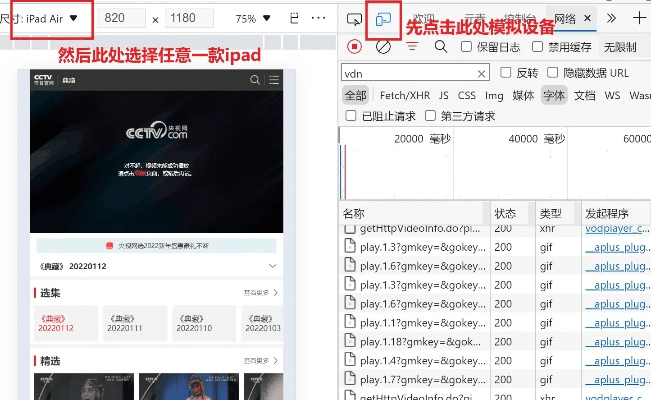Expand the 《典藏》20220112 episode chevron
Image resolution: width=651 pixels, height=400 pixels.
click(x=272, y=266)
